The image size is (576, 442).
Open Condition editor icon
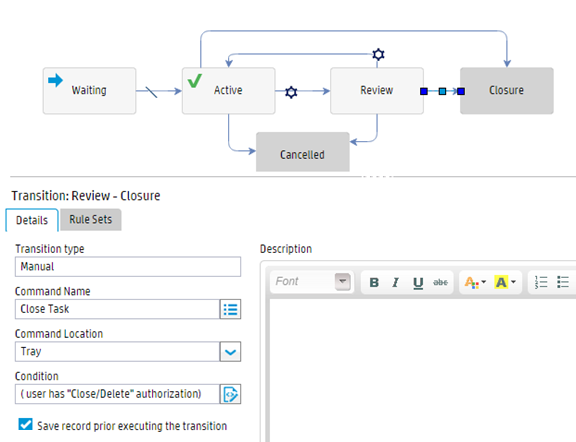click(x=230, y=394)
